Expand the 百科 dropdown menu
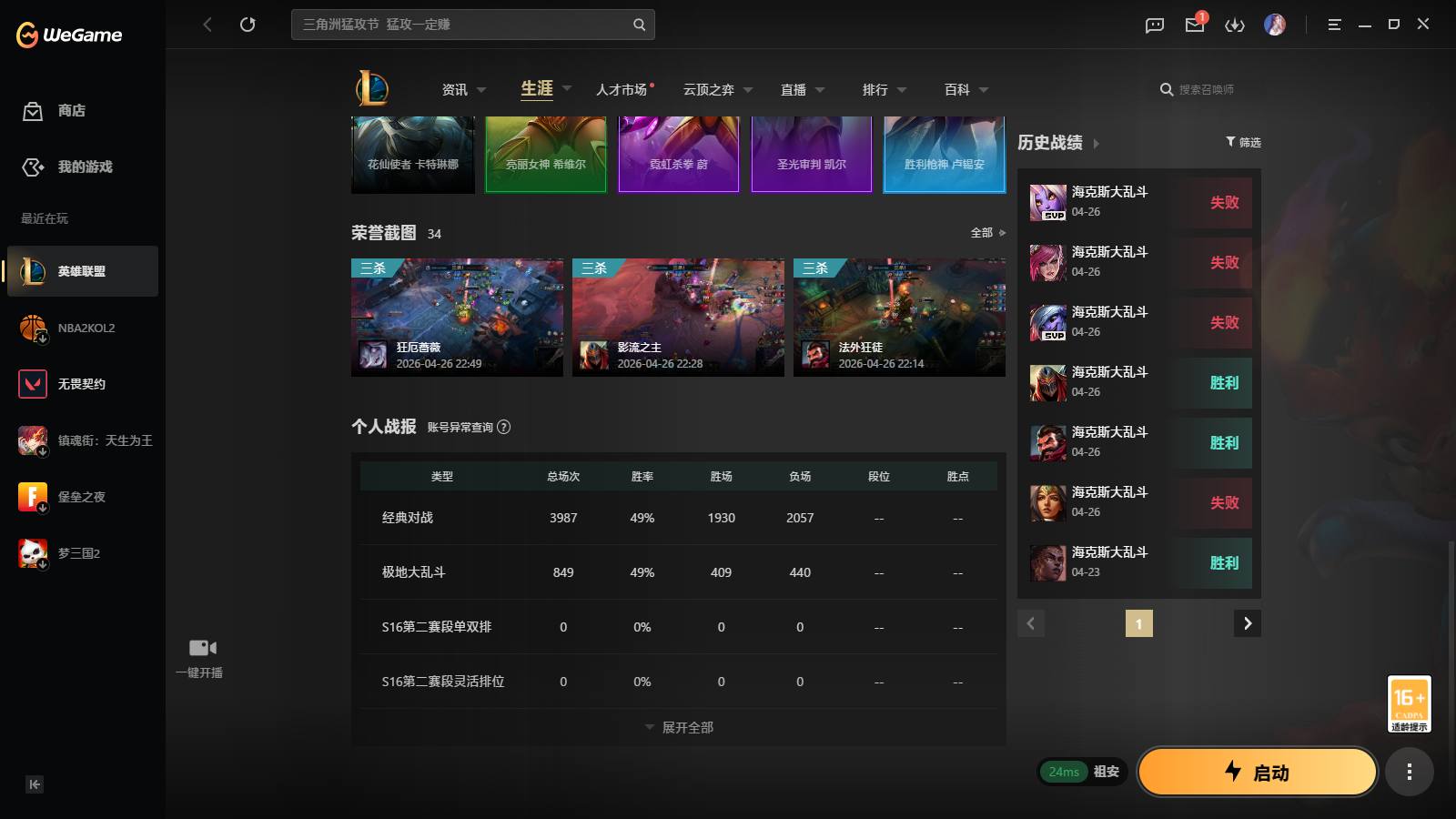1456x819 pixels. (x=984, y=90)
